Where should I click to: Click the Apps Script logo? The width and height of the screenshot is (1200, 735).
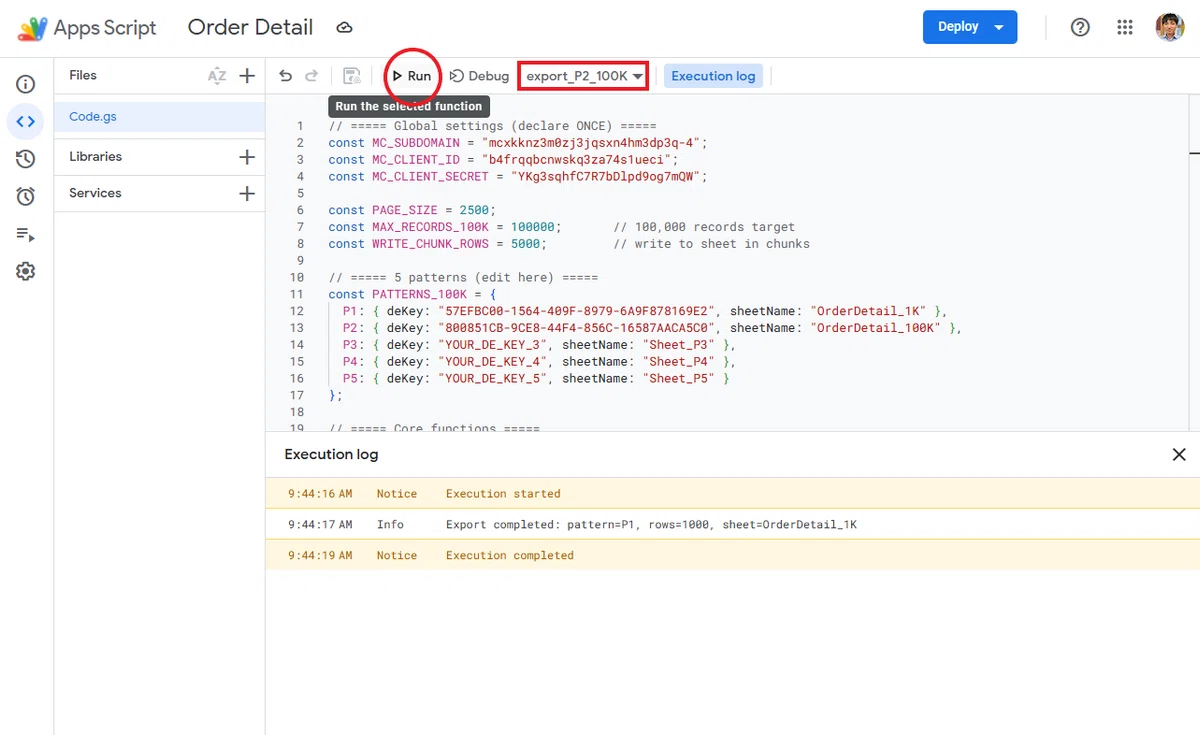tap(32, 28)
